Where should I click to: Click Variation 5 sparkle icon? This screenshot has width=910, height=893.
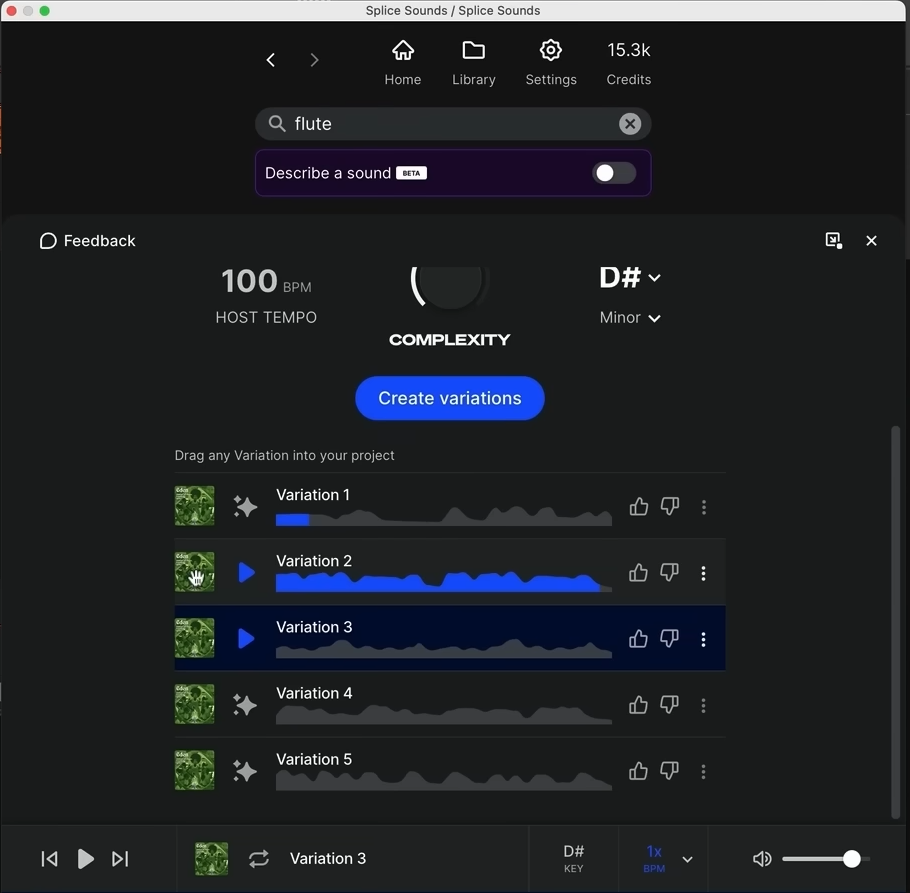245,771
